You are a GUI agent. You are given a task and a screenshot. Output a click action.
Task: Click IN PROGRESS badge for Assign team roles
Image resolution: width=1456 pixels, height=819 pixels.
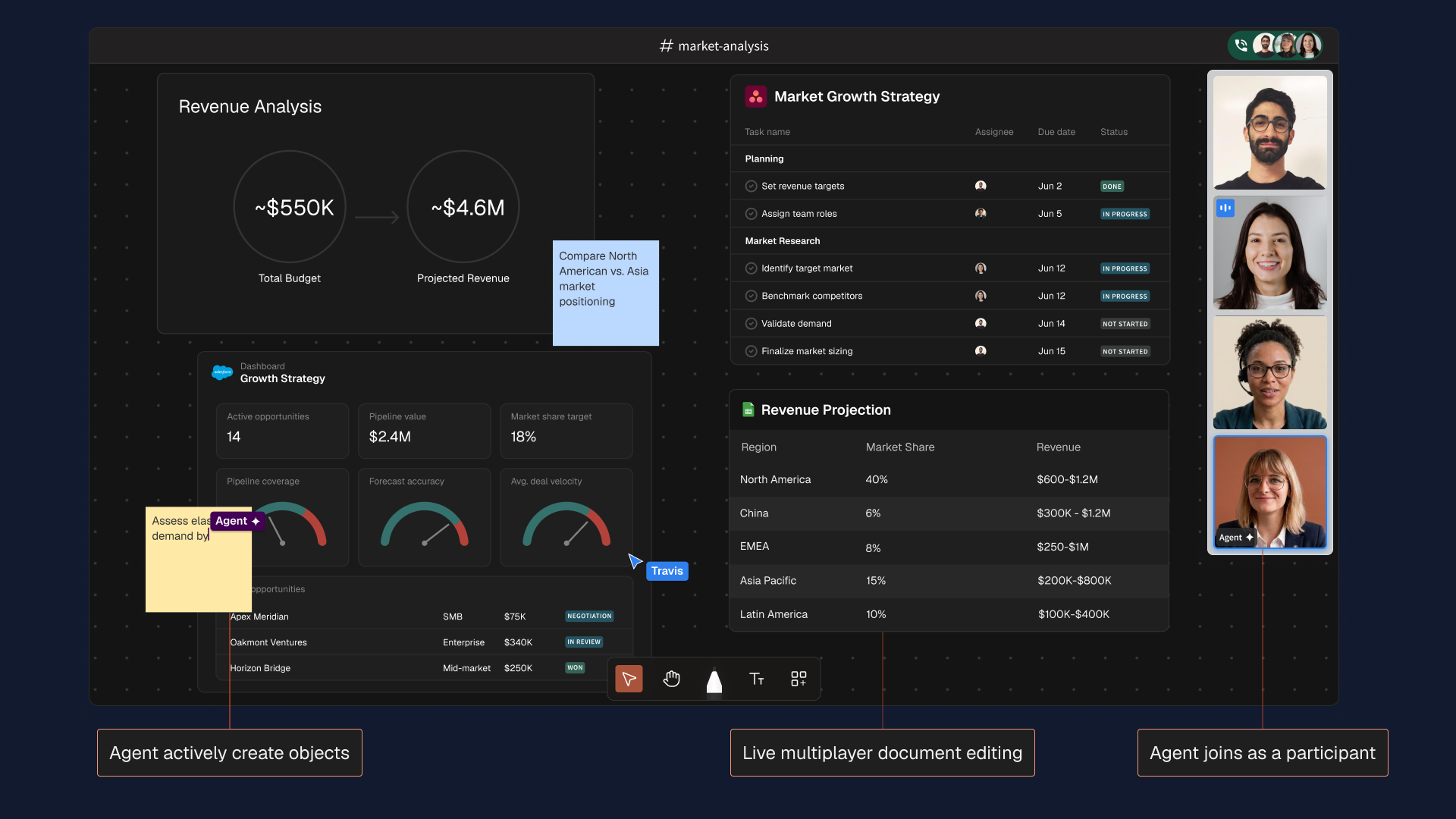pos(1125,214)
